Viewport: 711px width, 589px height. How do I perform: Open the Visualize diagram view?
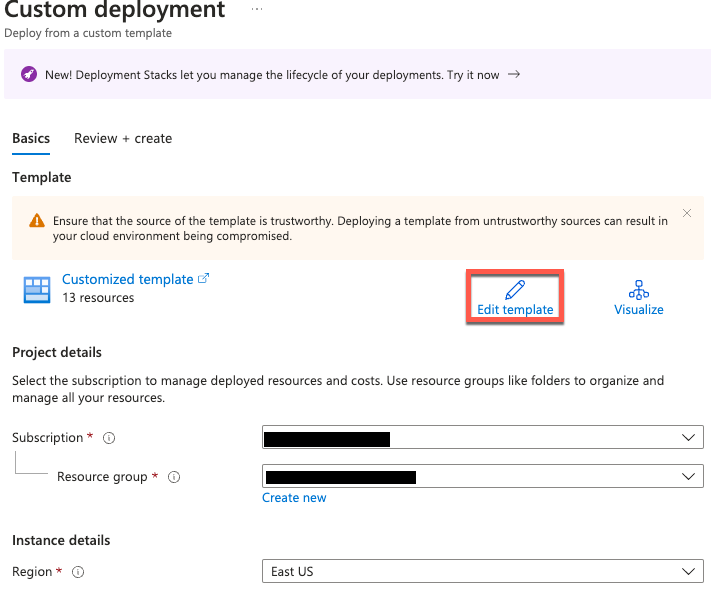(638, 297)
